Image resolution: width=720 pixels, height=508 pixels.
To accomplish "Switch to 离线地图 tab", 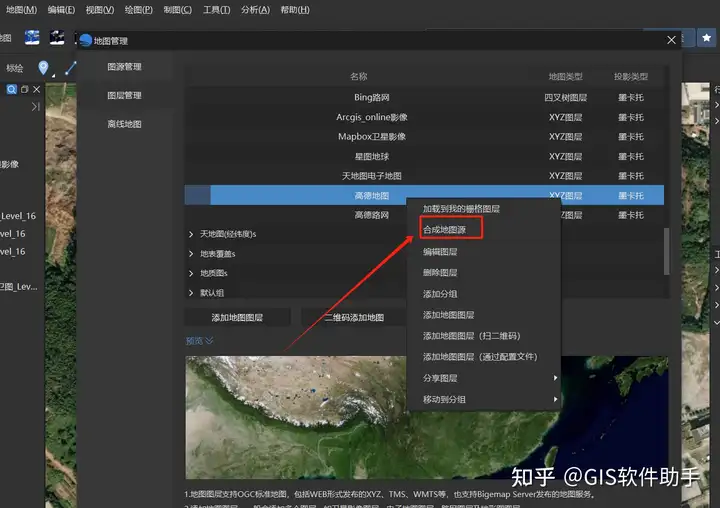I will click(x=124, y=124).
